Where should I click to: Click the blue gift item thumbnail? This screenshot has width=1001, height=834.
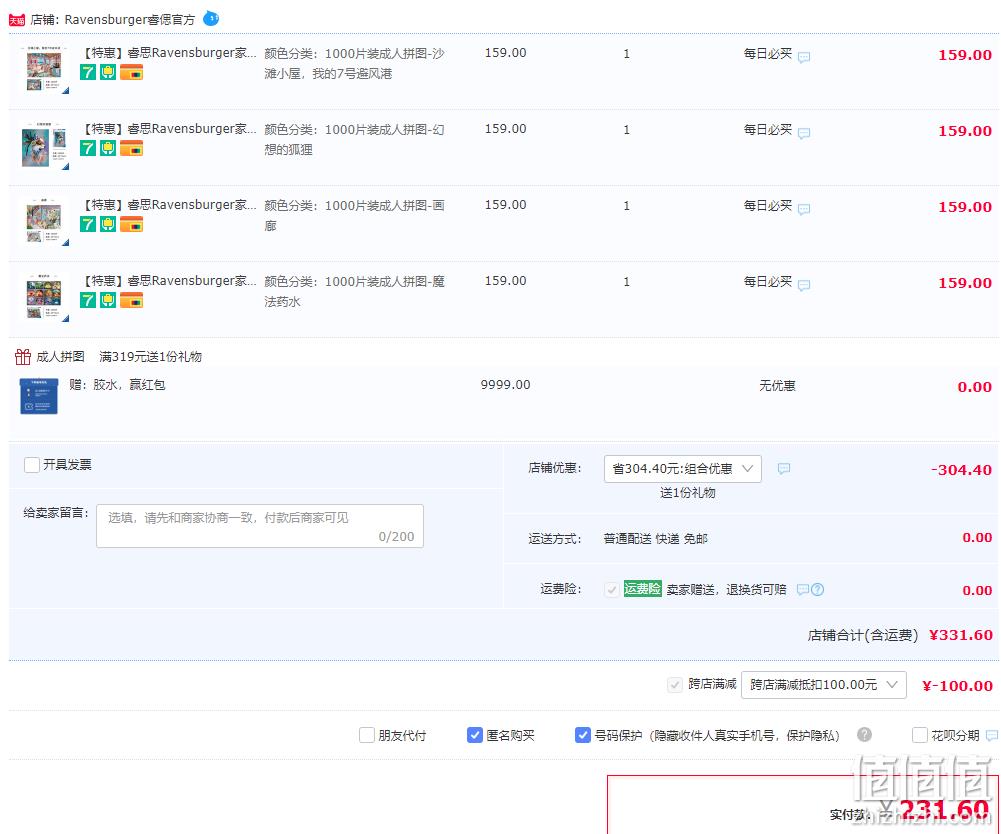[x=39, y=397]
